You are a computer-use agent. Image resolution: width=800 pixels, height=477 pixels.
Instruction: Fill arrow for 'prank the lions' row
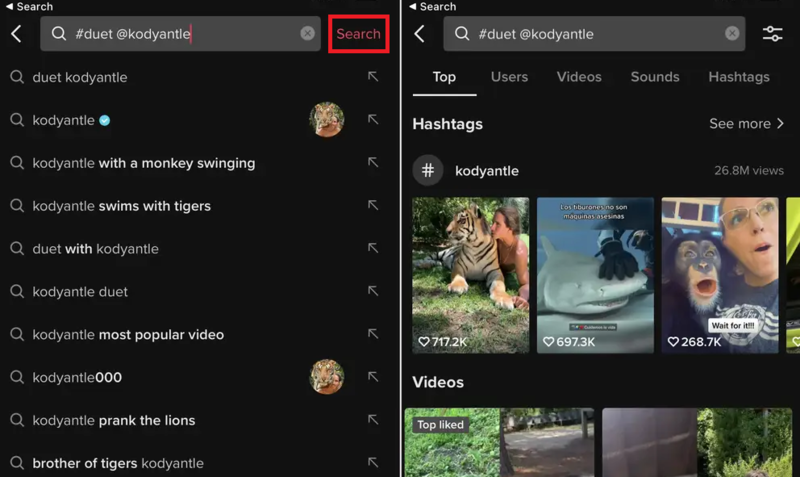pos(373,419)
